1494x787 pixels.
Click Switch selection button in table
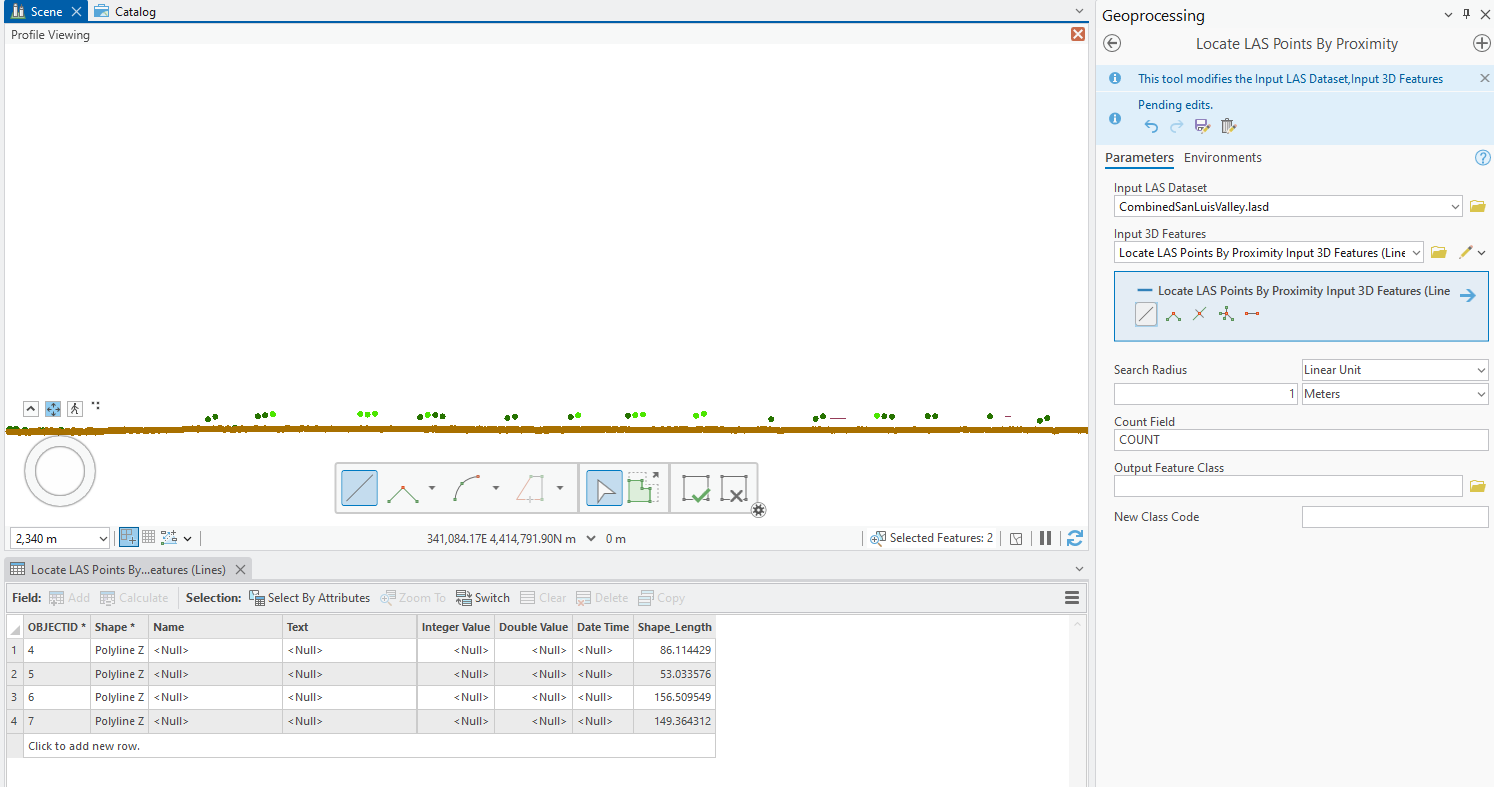point(483,598)
